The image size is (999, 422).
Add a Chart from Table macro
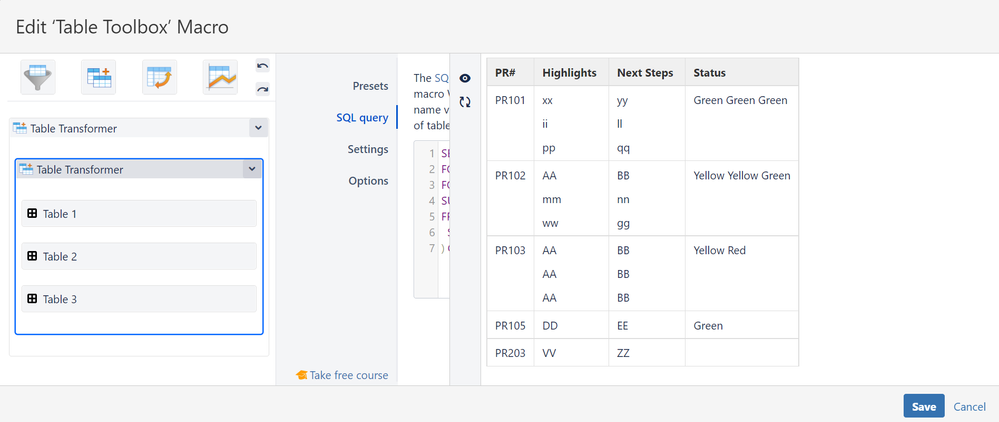(220, 77)
